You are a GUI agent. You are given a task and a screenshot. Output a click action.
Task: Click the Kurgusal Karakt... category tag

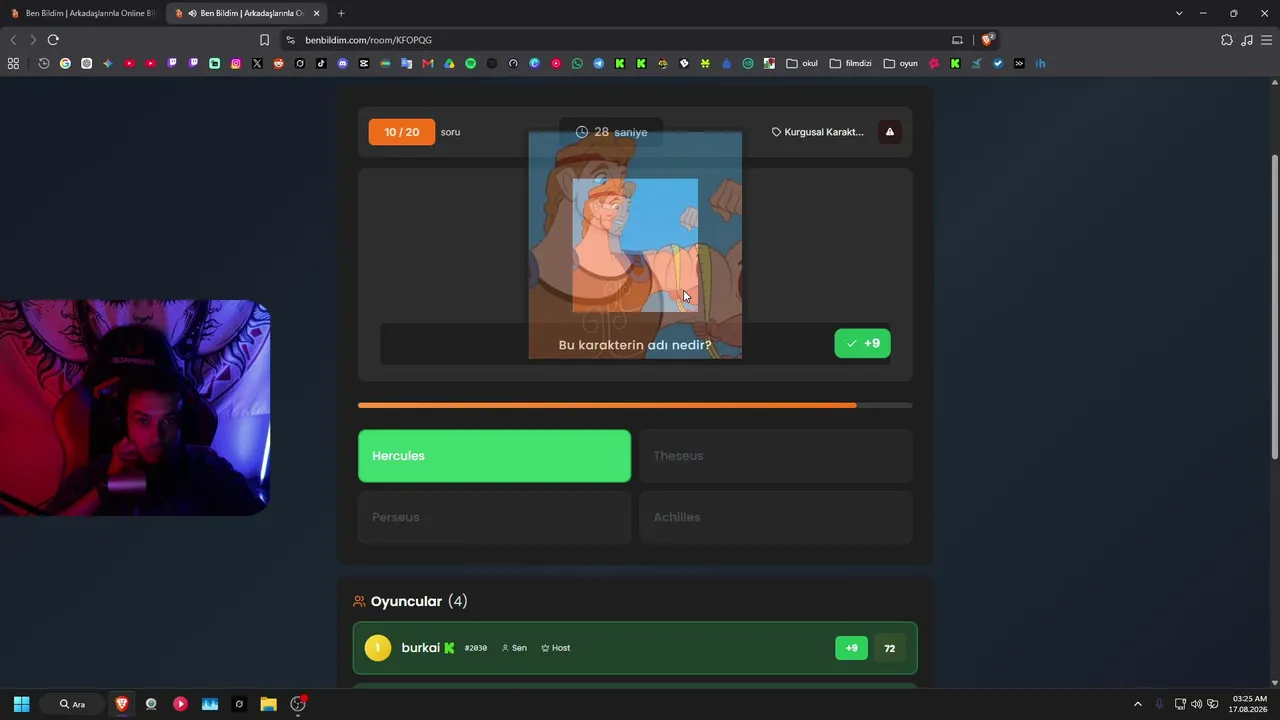tap(818, 132)
